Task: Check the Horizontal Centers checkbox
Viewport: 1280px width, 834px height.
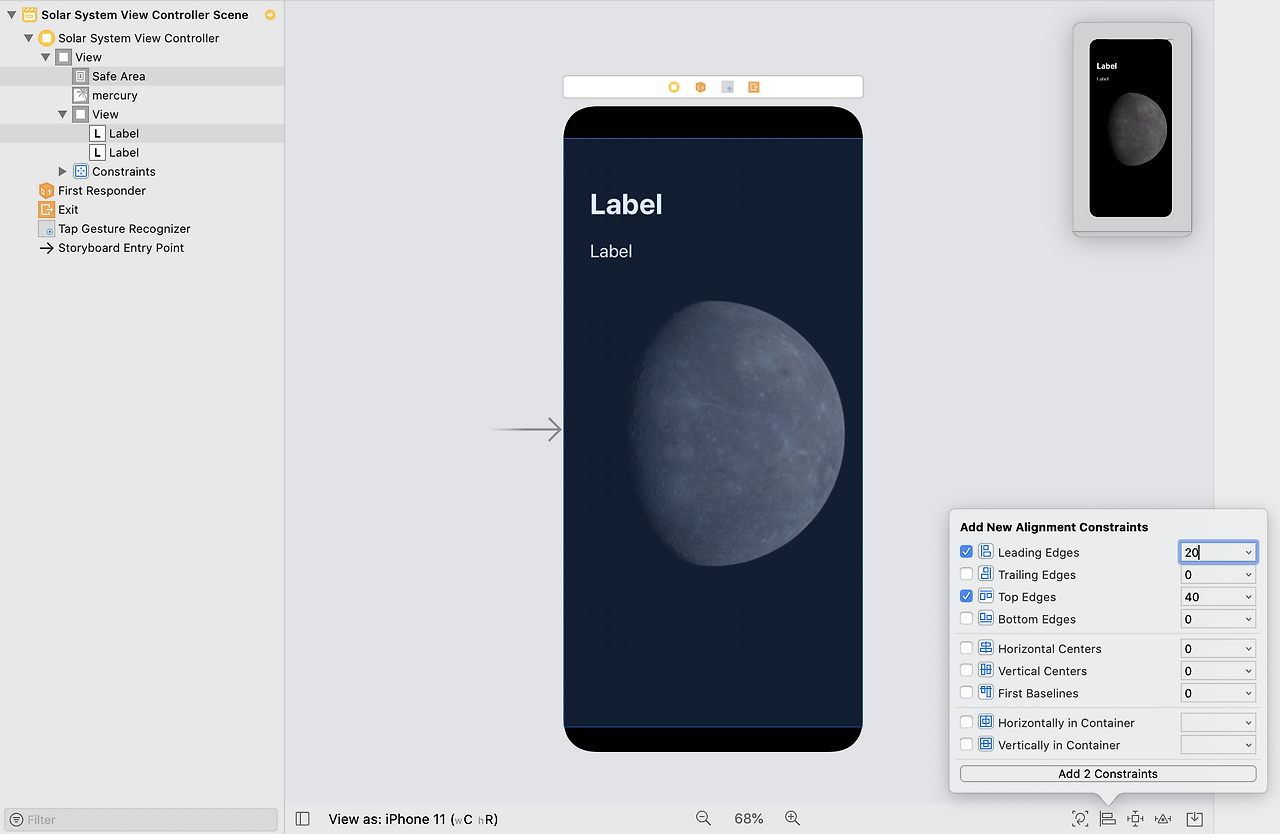Action: pyautogui.click(x=966, y=648)
